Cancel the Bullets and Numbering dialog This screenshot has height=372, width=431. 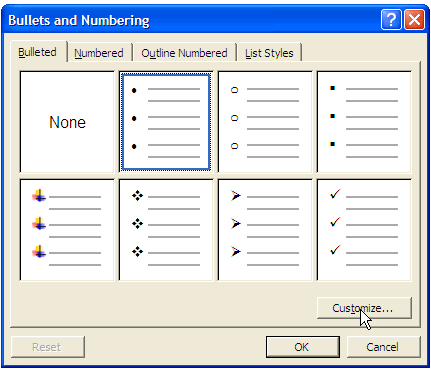(383, 347)
